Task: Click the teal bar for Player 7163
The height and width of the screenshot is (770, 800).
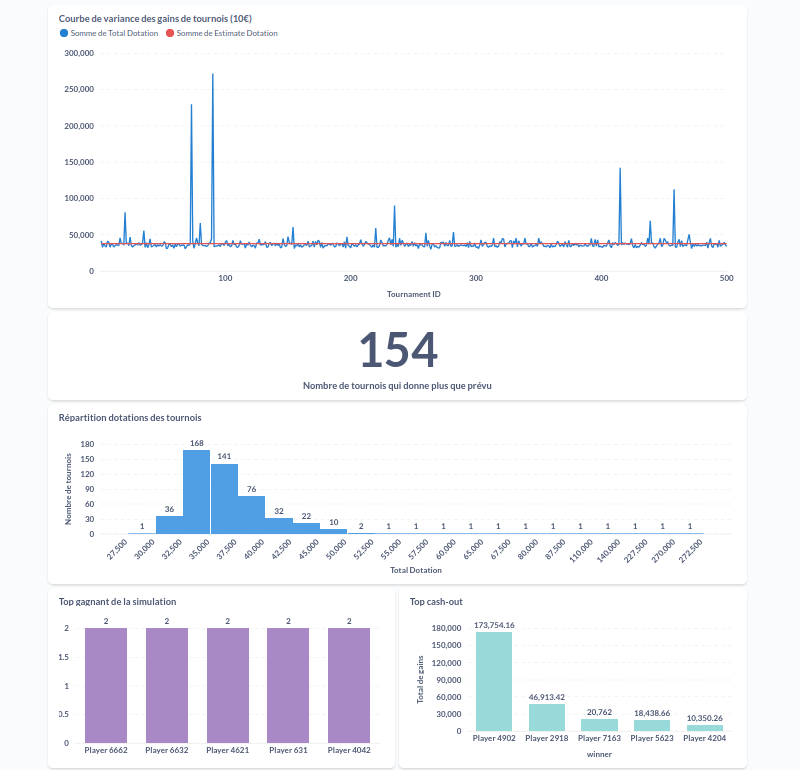Action: (599, 725)
